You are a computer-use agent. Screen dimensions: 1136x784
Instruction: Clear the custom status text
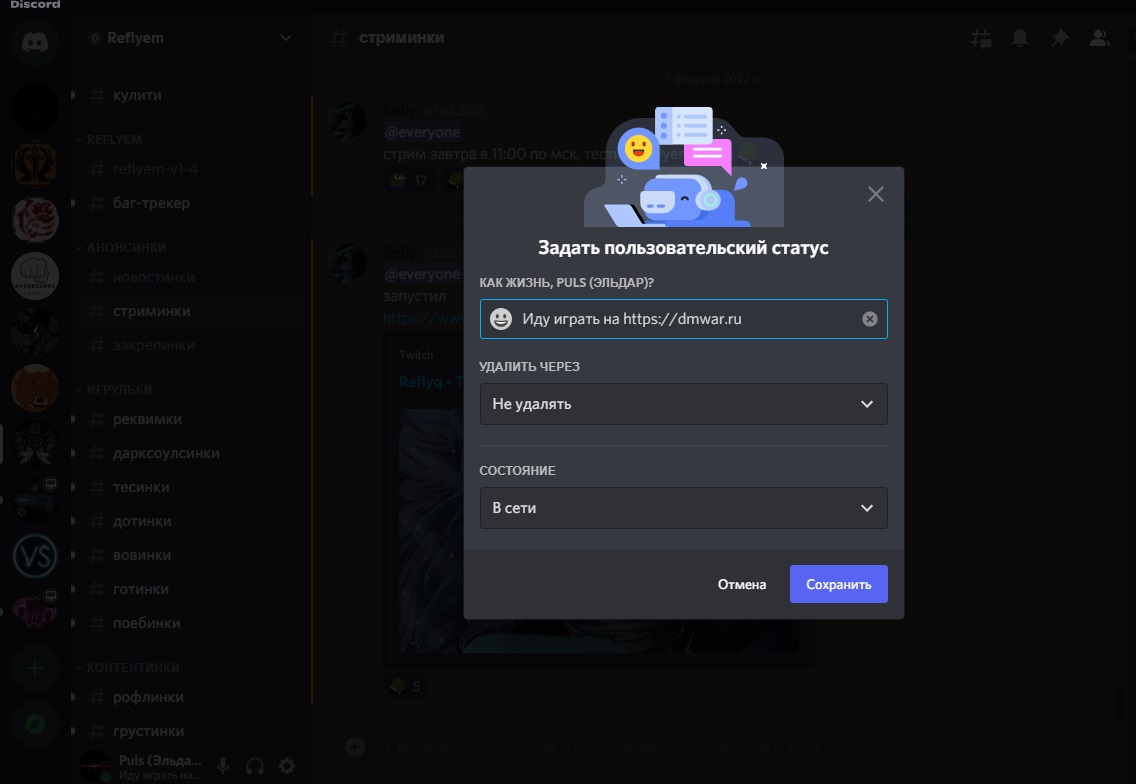tap(869, 319)
